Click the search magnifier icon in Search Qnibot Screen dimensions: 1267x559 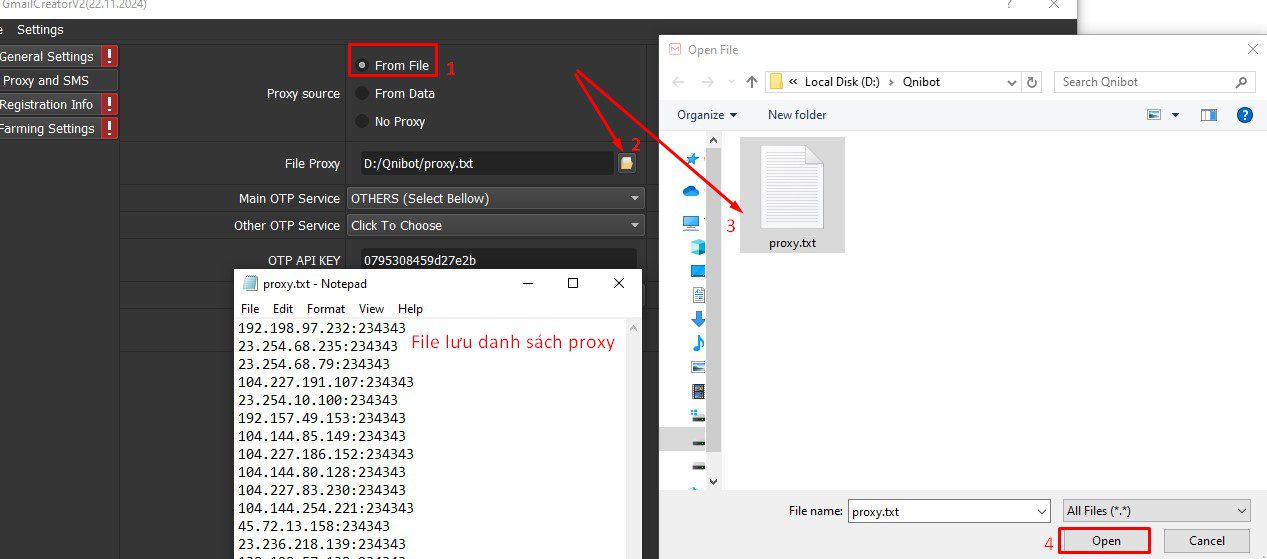(1242, 82)
